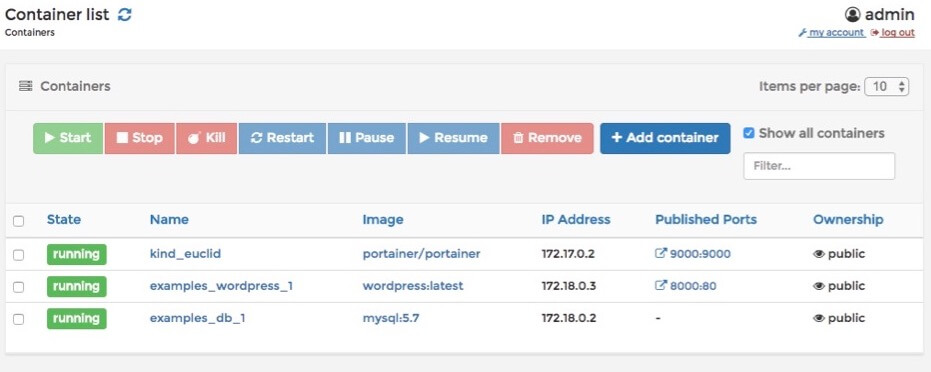Click IP address 172.17.0.2
931x372 pixels.
[x=568, y=254]
